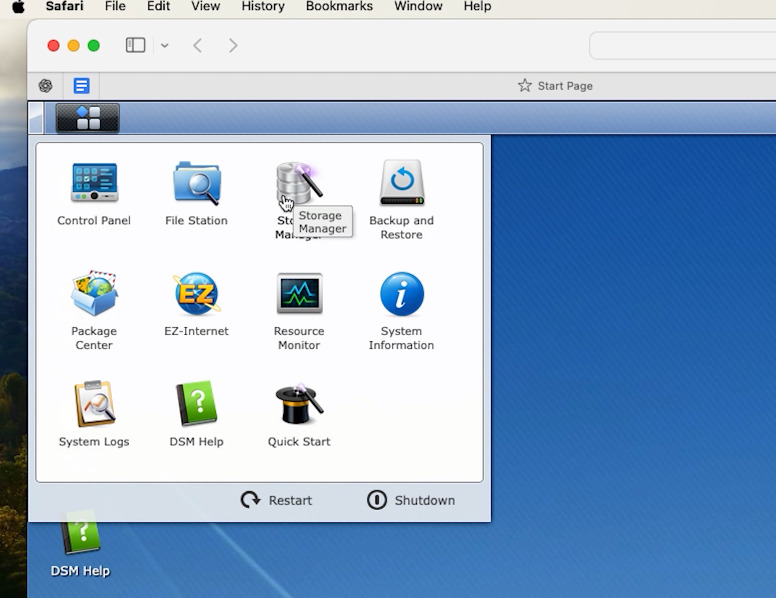Image resolution: width=776 pixels, height=598 pixels.
Task: Launch Package Center
Action: click(x=94, y=310)
